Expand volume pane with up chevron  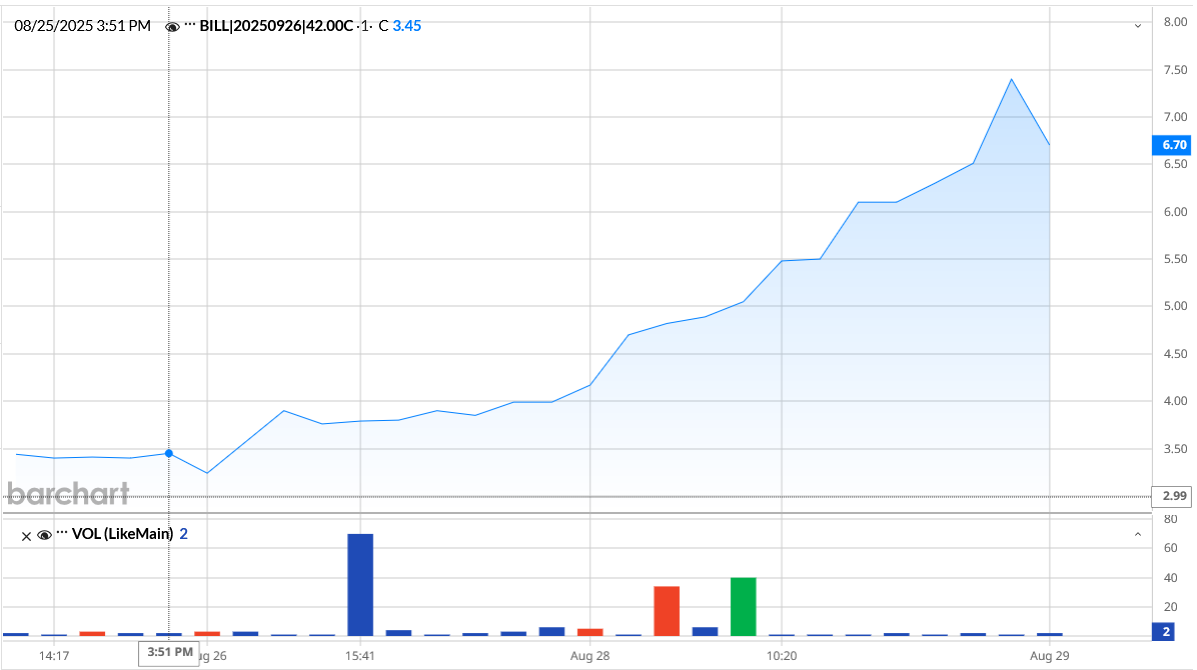[x=1137, y=535]
